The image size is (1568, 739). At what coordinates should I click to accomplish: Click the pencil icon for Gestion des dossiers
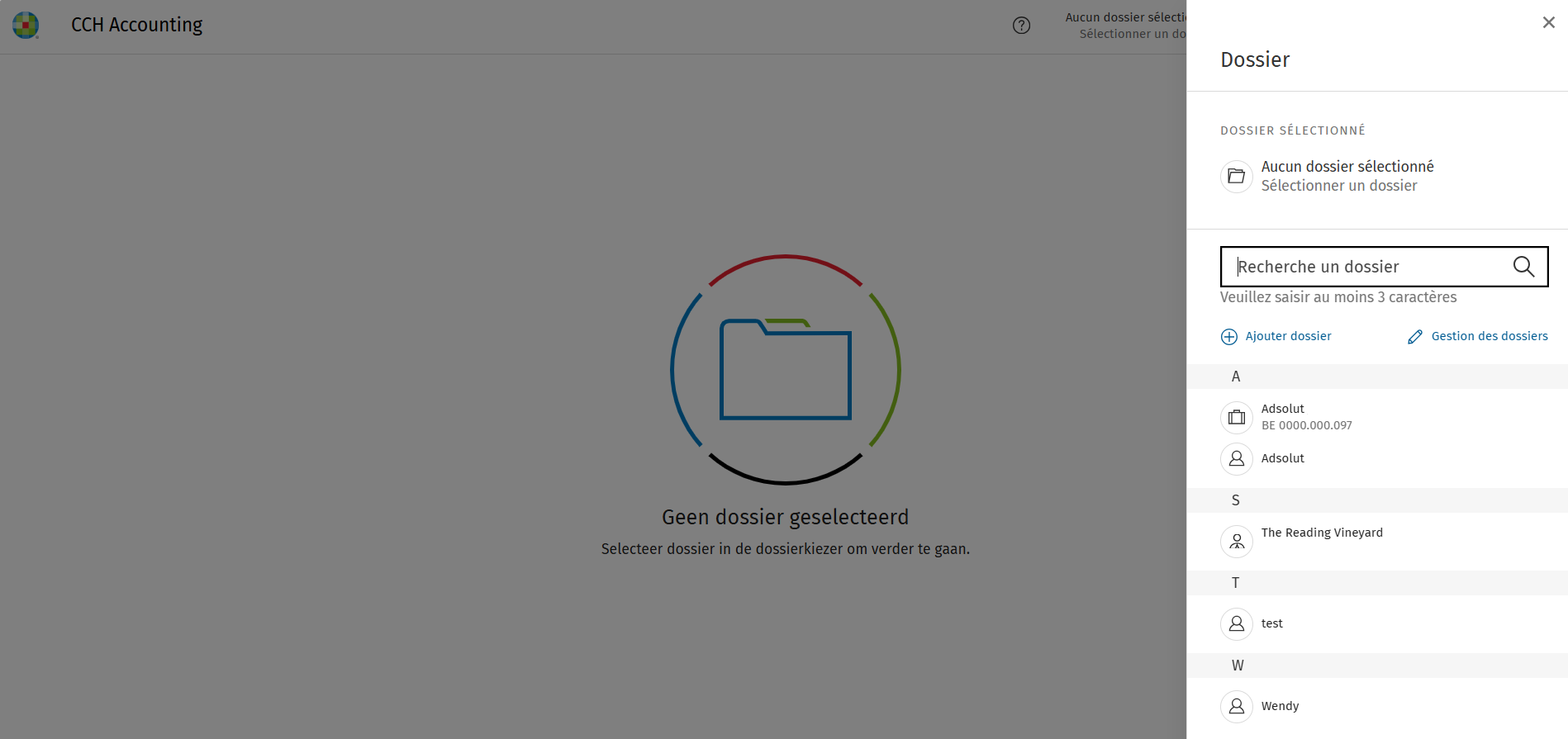coord(1415,336)
